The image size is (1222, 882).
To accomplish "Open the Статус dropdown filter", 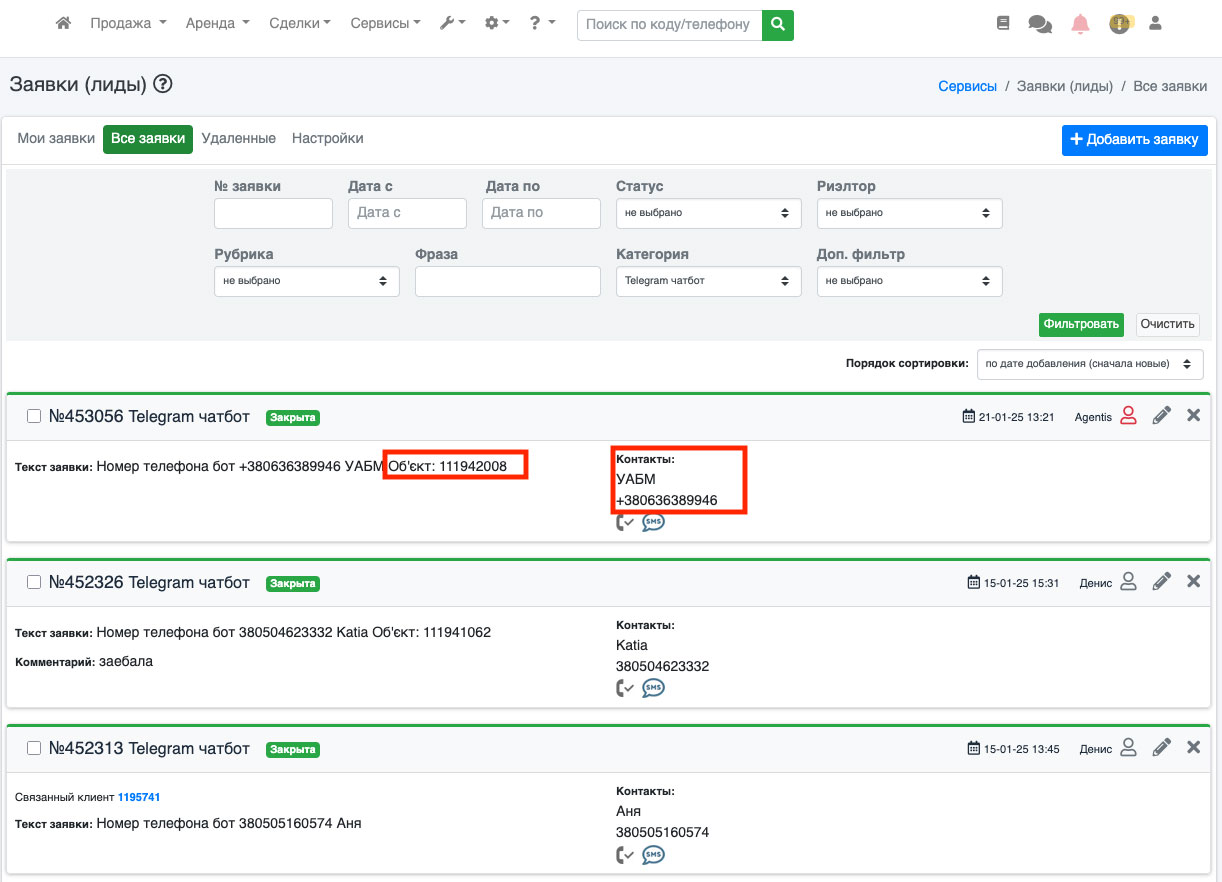I will [708, 213].
